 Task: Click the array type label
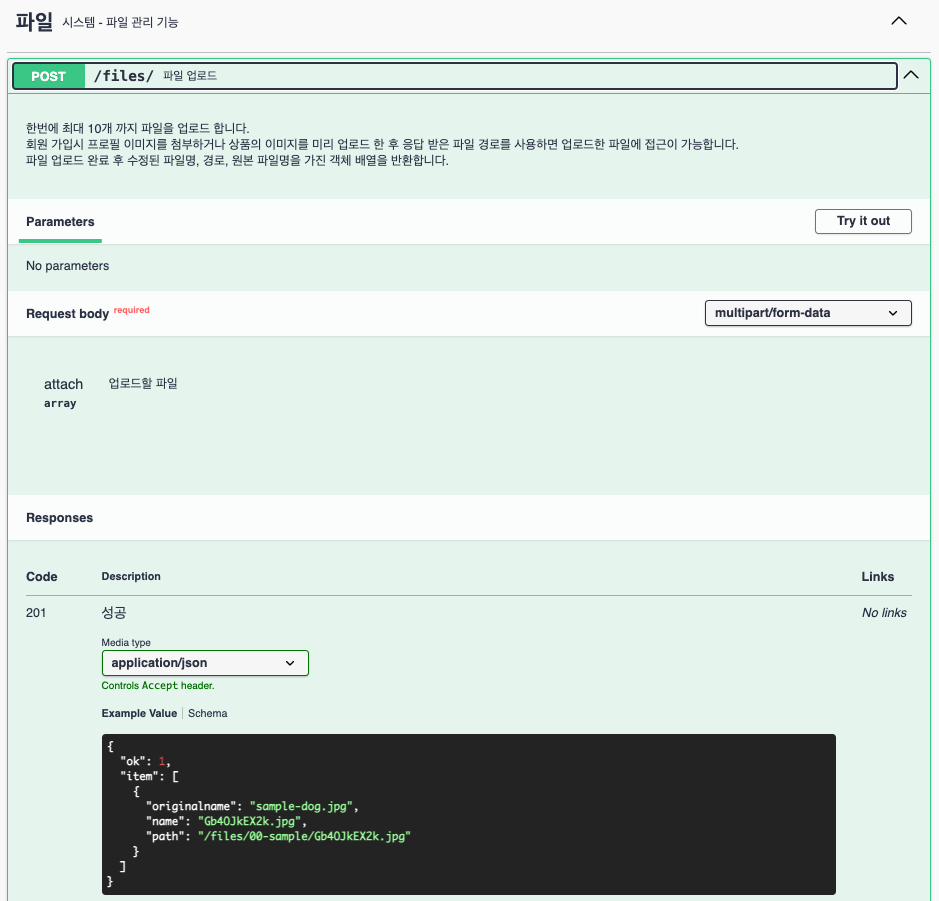coord(60,404)
